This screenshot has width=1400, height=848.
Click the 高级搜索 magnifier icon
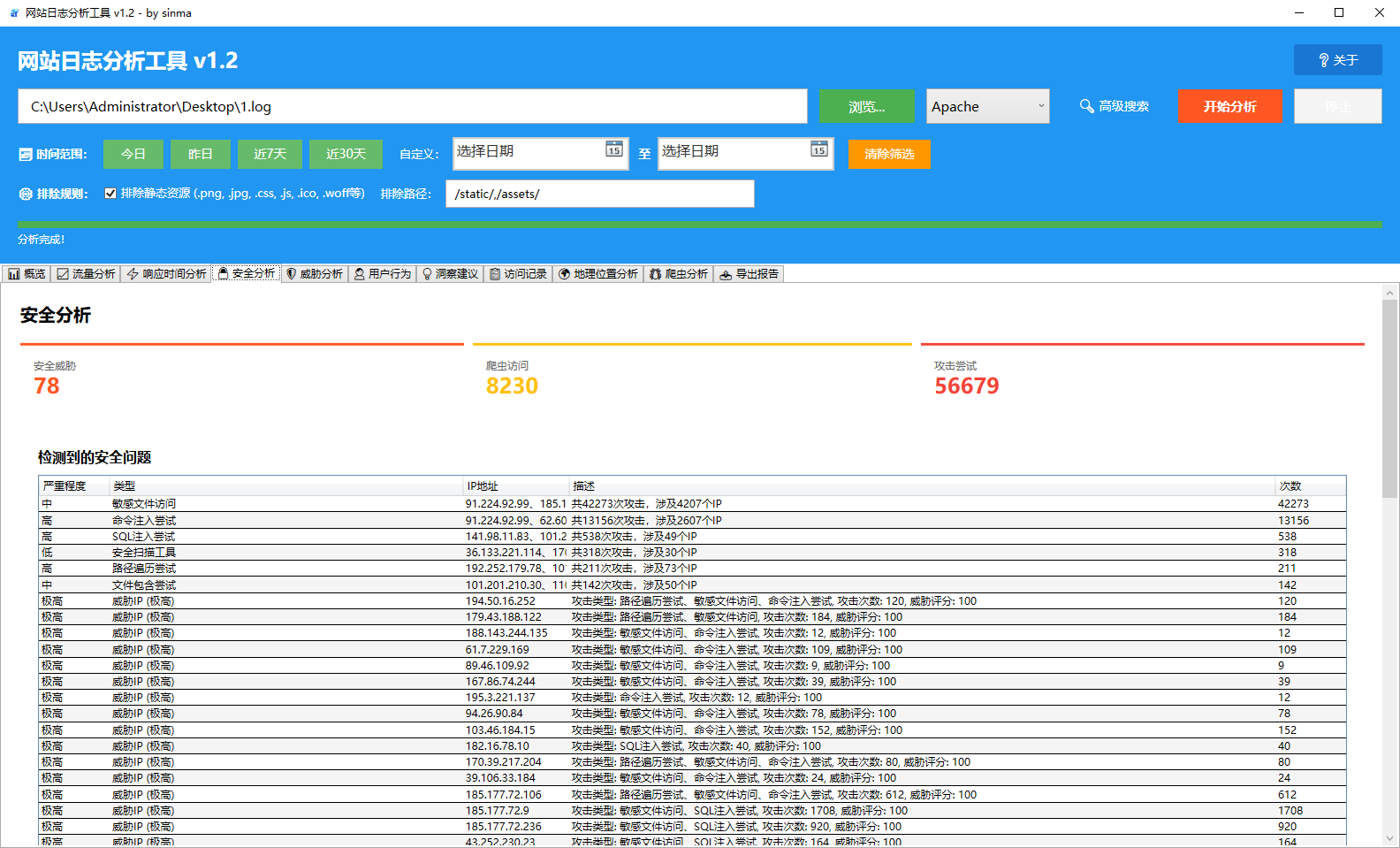[1086, 106]
